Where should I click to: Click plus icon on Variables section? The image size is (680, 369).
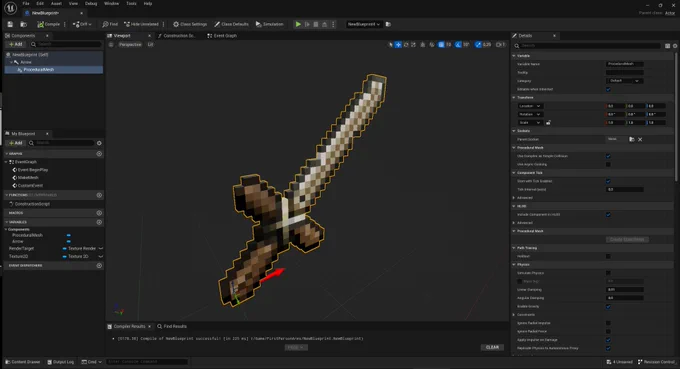tap(99, 222)
